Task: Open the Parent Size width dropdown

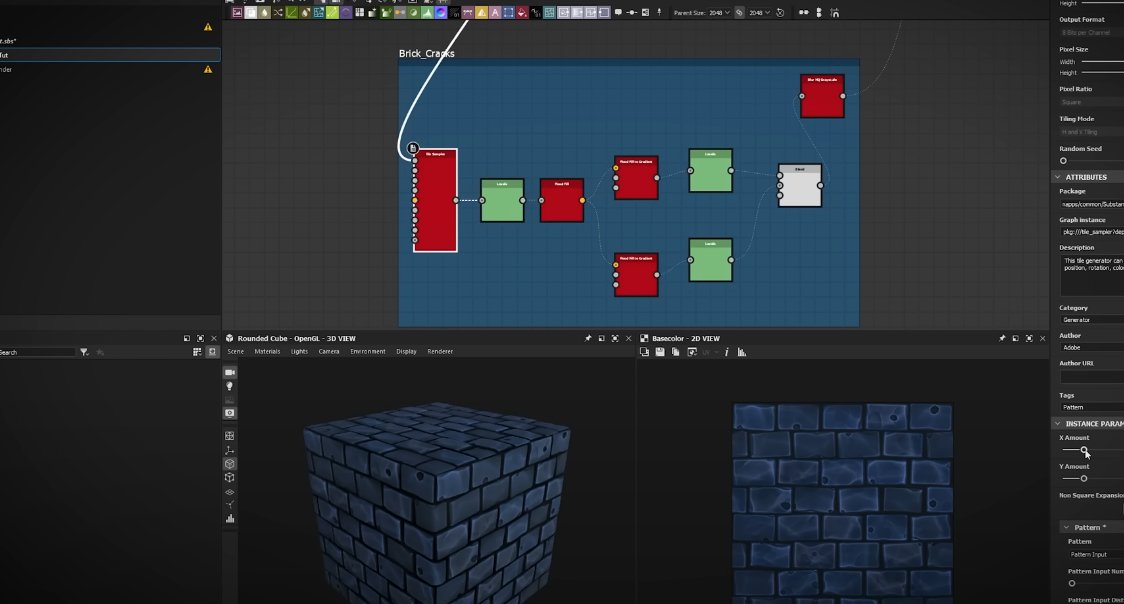Action: [719, 12]
